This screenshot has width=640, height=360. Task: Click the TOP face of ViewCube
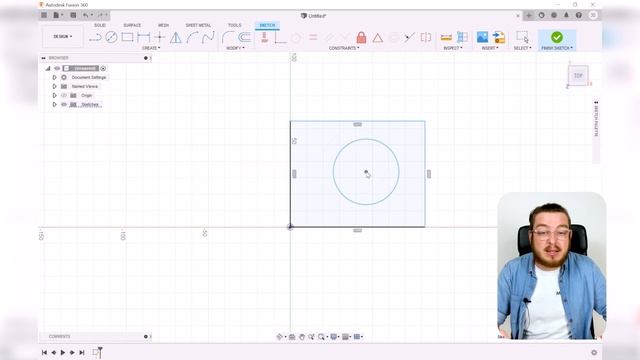pos(578,76)
